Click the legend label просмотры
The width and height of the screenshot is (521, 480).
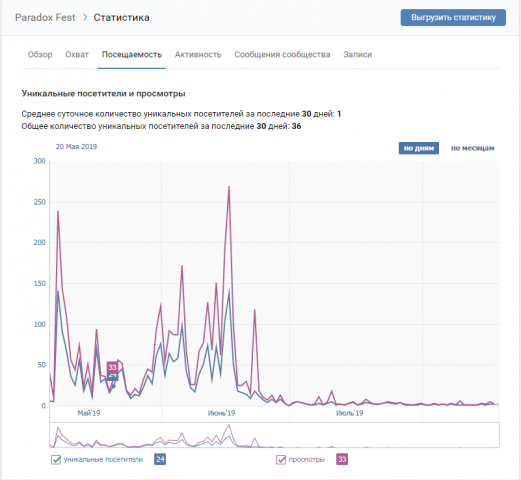pos(307,459)
